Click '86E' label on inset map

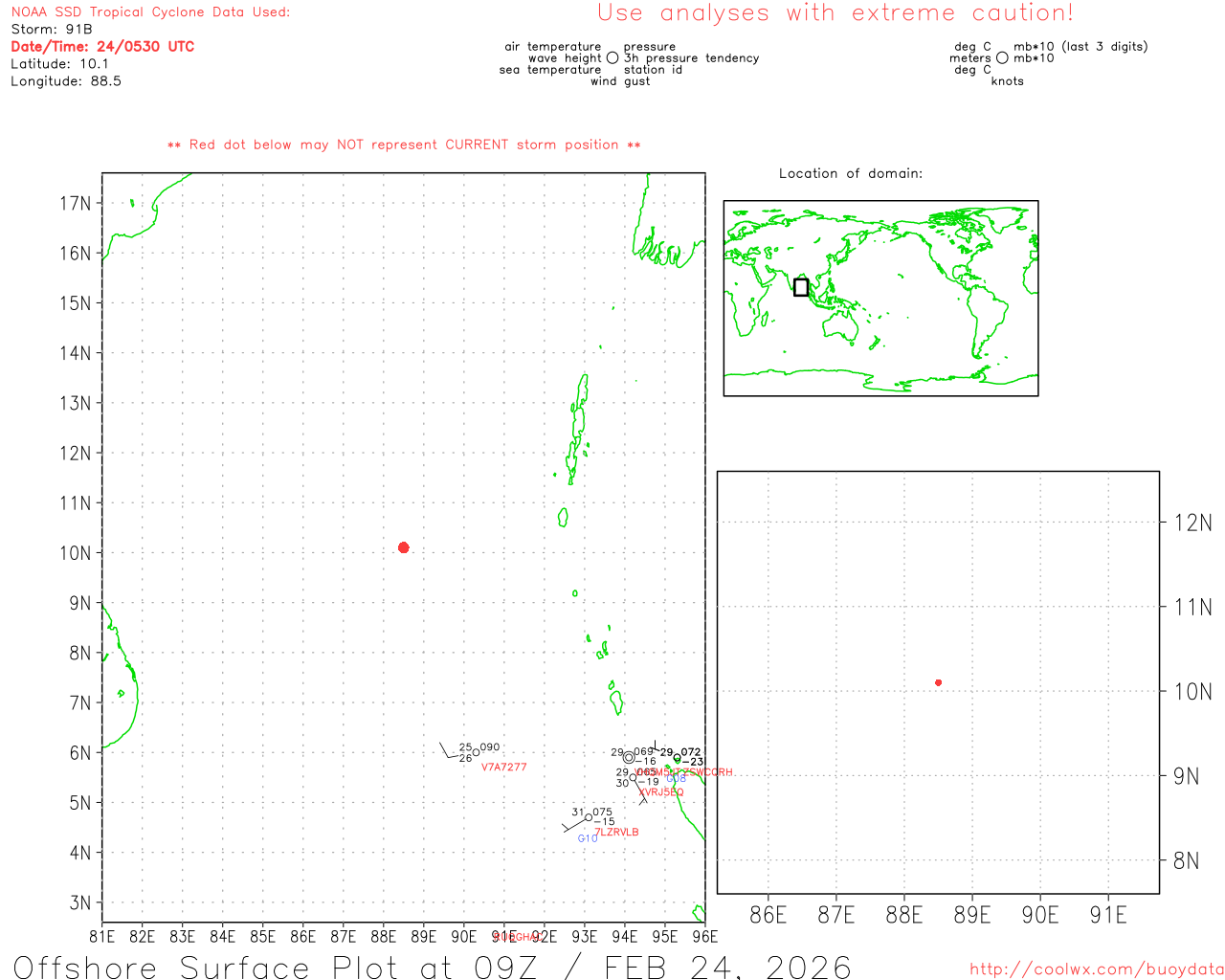(x=768, y=915)
